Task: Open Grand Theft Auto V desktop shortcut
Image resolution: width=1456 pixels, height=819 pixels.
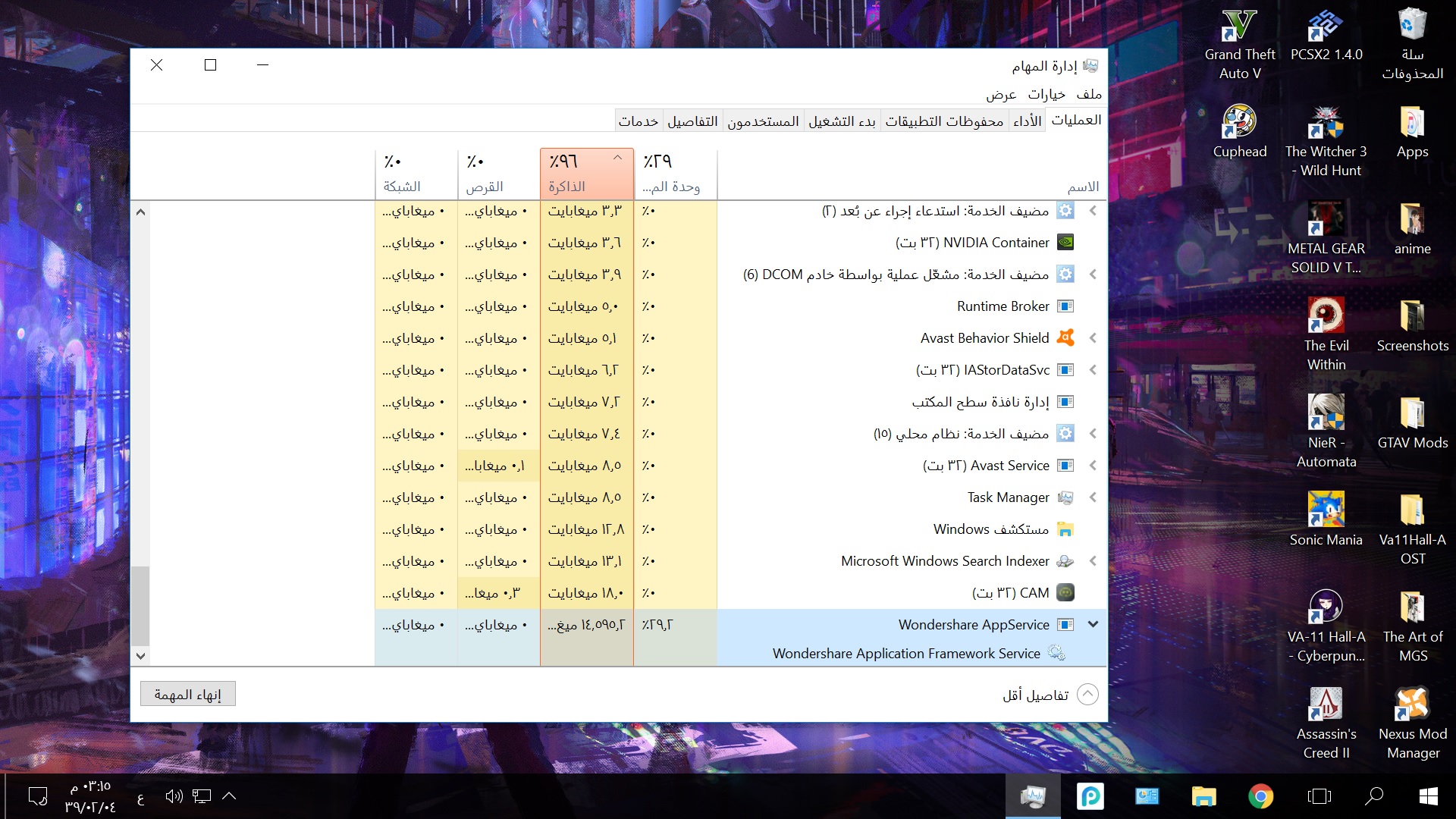Action: pos(1240,45)
